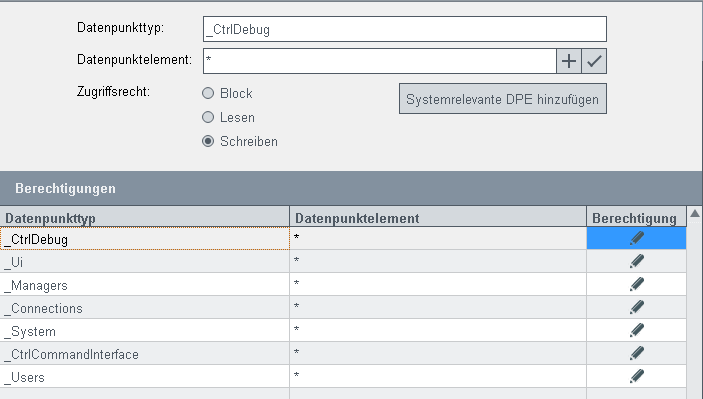Click the pencil icon in the _Connections row
The image size is (703, 399).
pos(636,307)
